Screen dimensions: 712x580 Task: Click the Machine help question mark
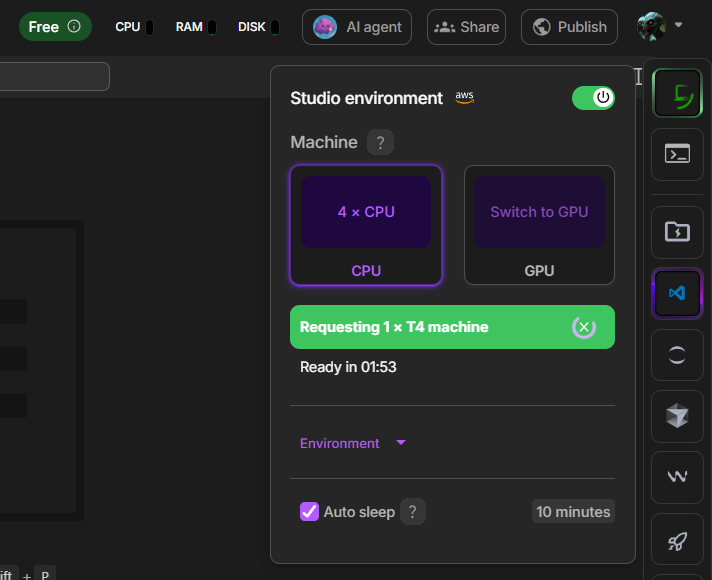click(380, 142)
